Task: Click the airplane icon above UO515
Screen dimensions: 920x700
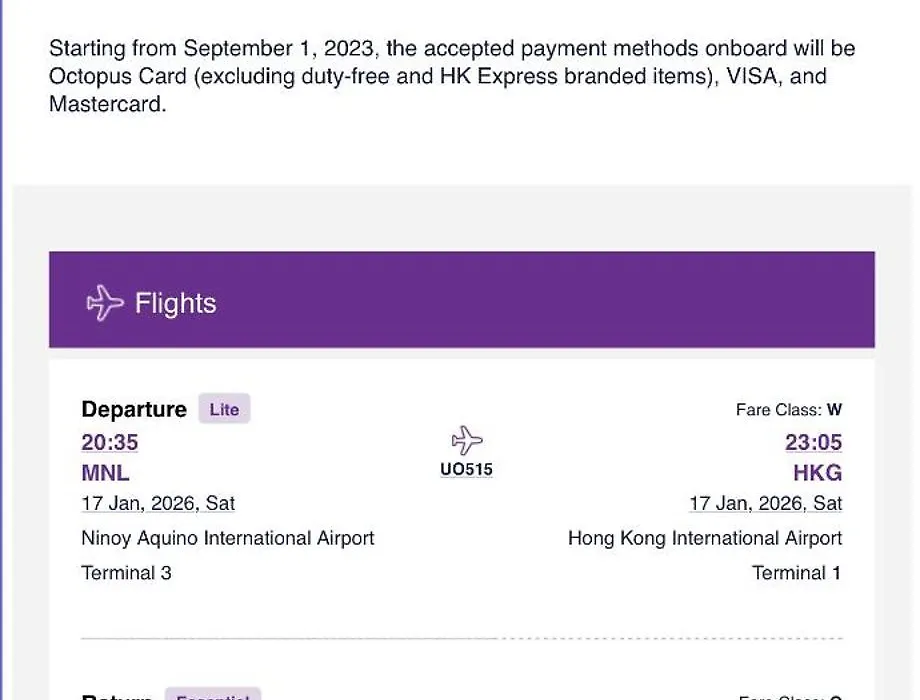Action: [x=466, y=440]
